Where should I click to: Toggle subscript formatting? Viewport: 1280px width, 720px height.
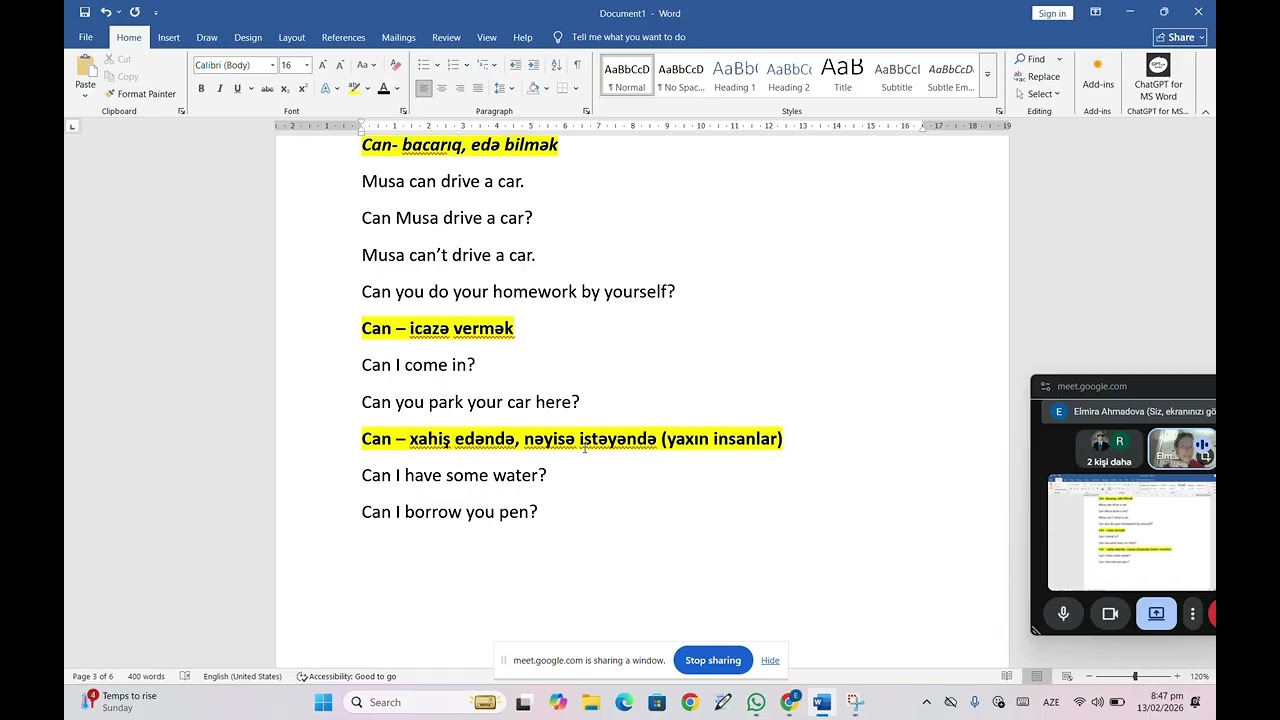pos(286,88)
